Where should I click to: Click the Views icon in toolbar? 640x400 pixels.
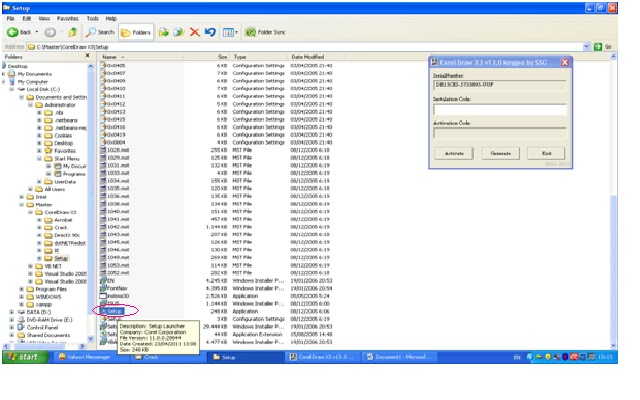[x=228, y=32]
